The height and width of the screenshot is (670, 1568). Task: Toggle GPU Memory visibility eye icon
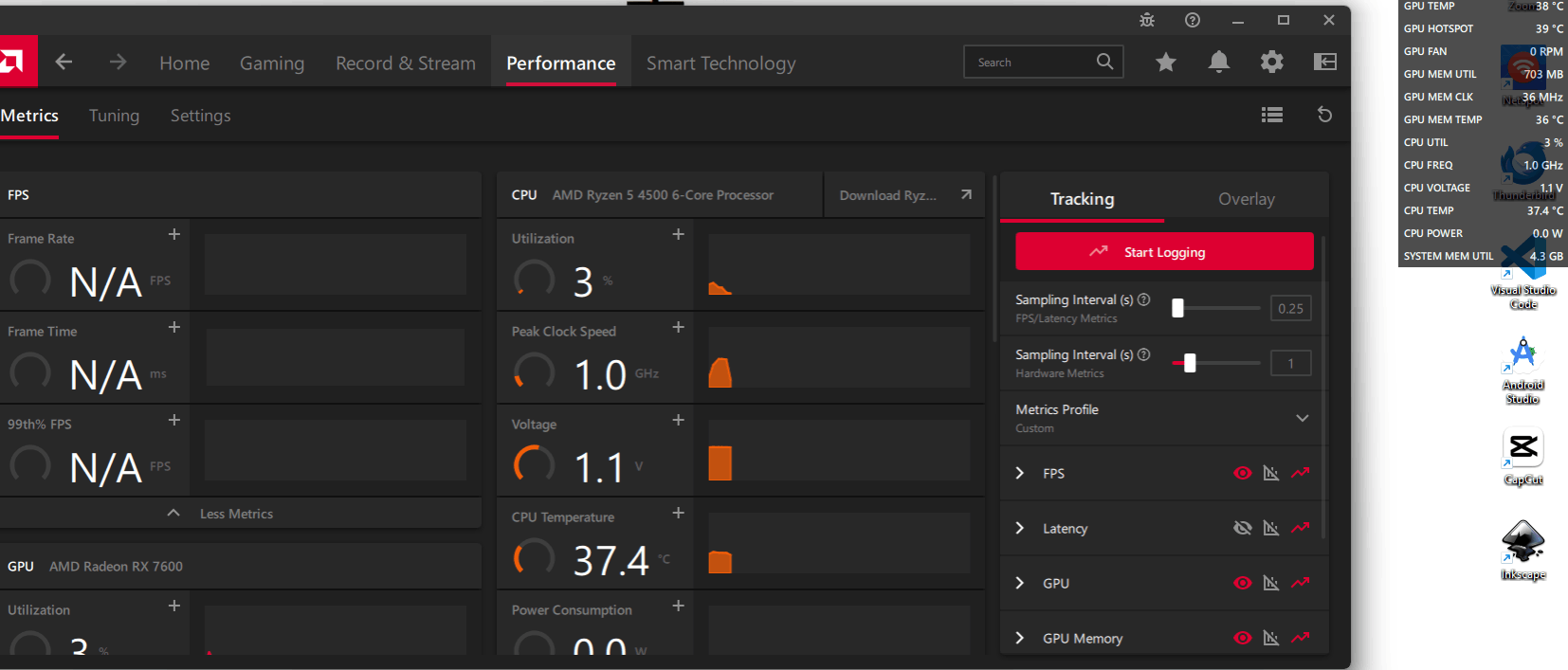1243,638
